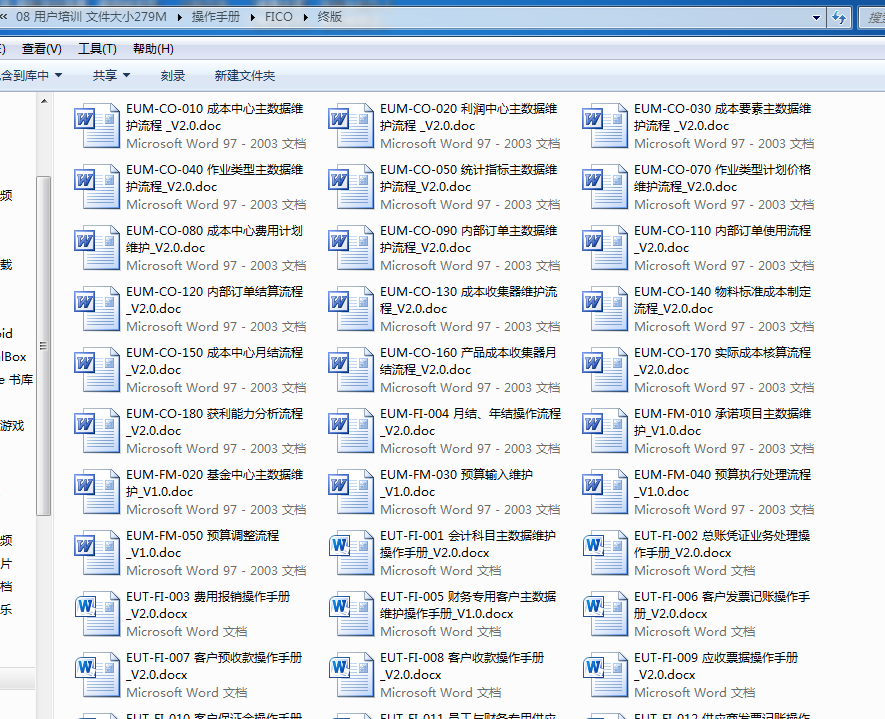Select icon of EUM-CO-040 作业类型主数据维护流程
Viewport: 885px width, 719px height.
point(97,186)
